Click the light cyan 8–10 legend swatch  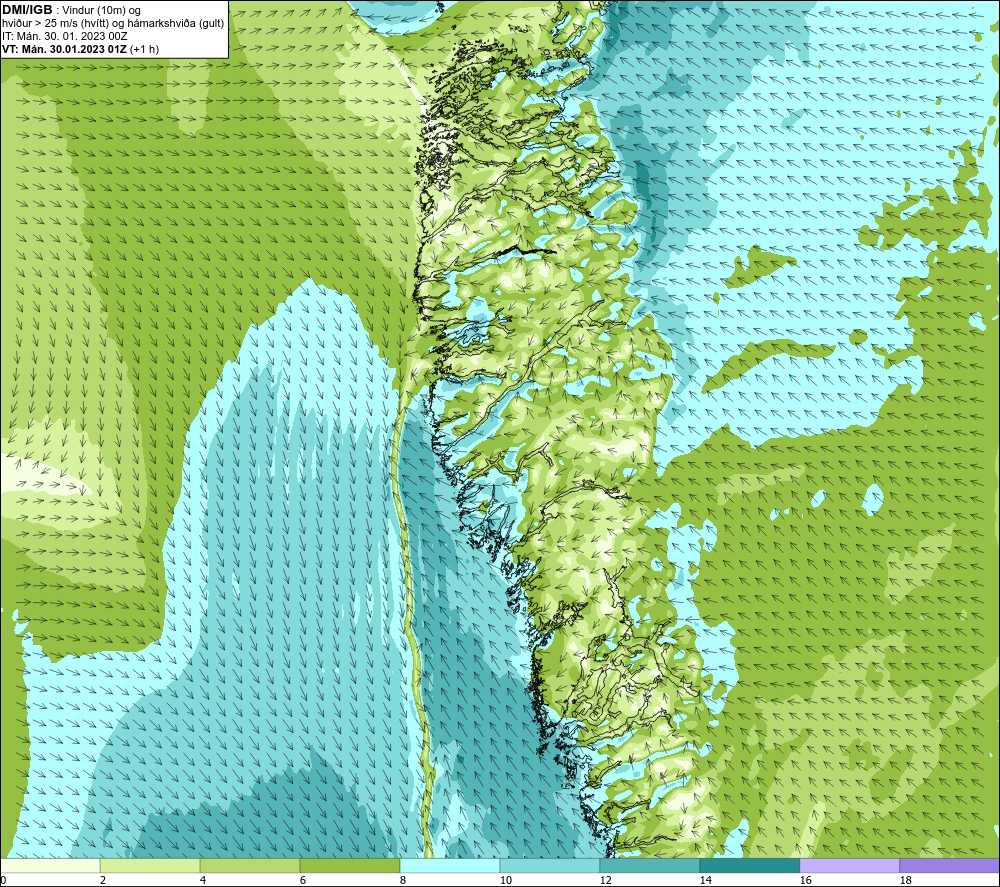pyautogui.click(x=450, y=865)
